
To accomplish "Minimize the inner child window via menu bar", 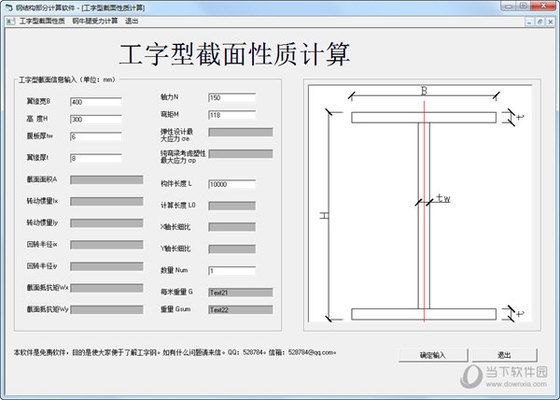I will pyautogui.click(x=529, y=22).
